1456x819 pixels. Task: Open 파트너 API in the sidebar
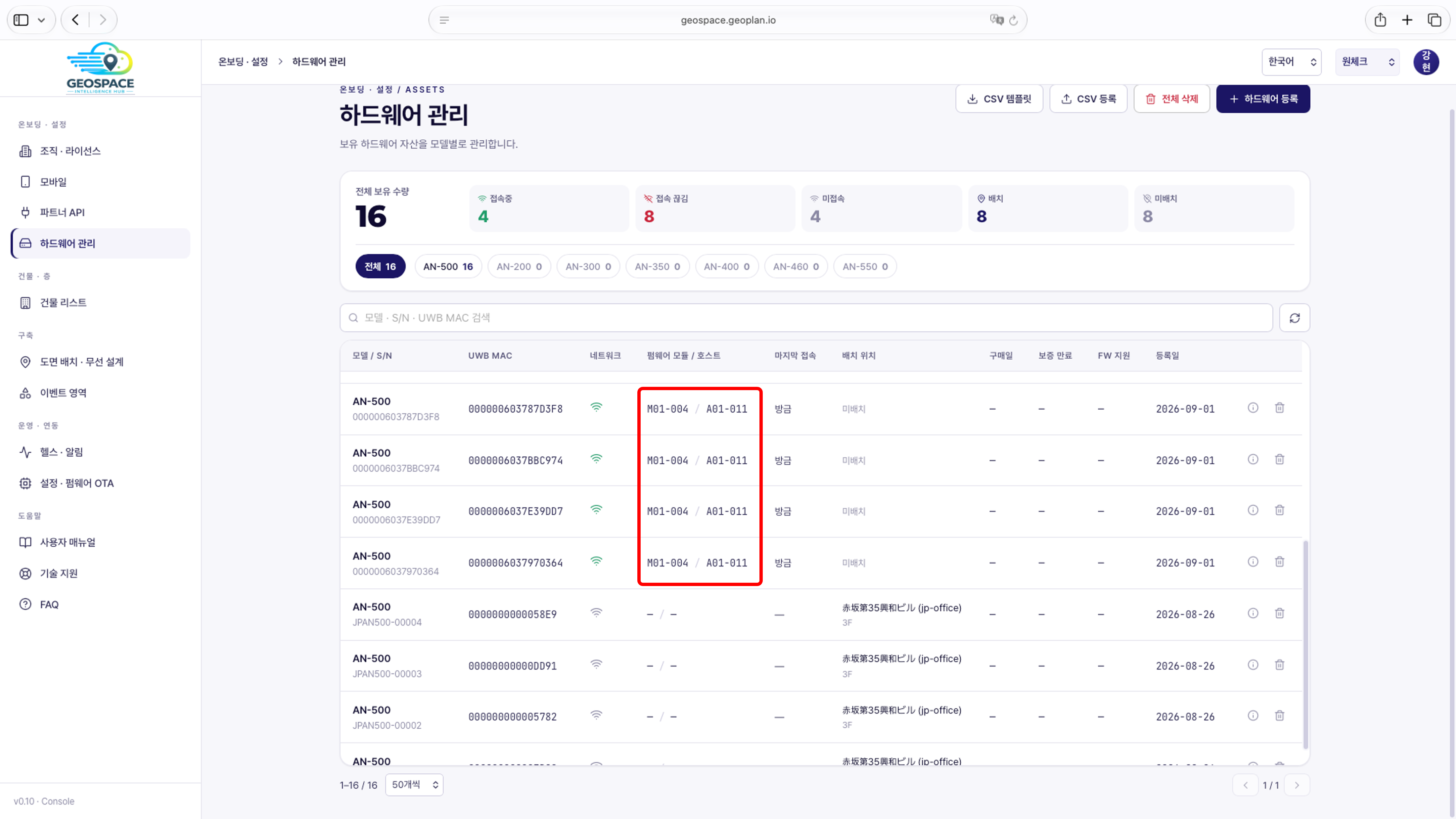point(101,212)
